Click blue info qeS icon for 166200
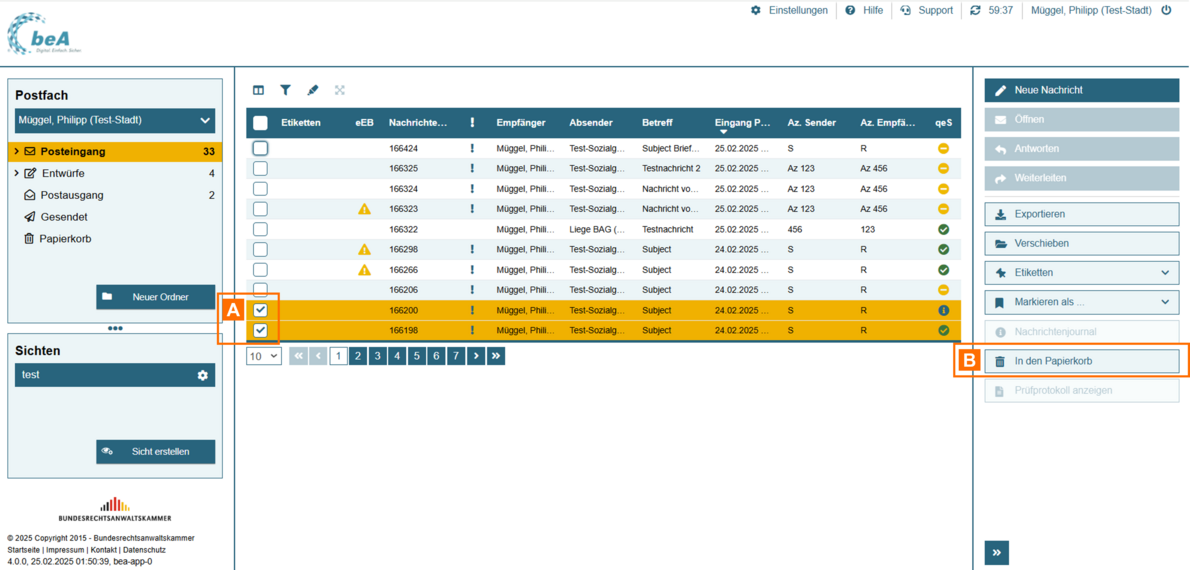This screenshot has height=570, width=1190. (x=943, y=310)
